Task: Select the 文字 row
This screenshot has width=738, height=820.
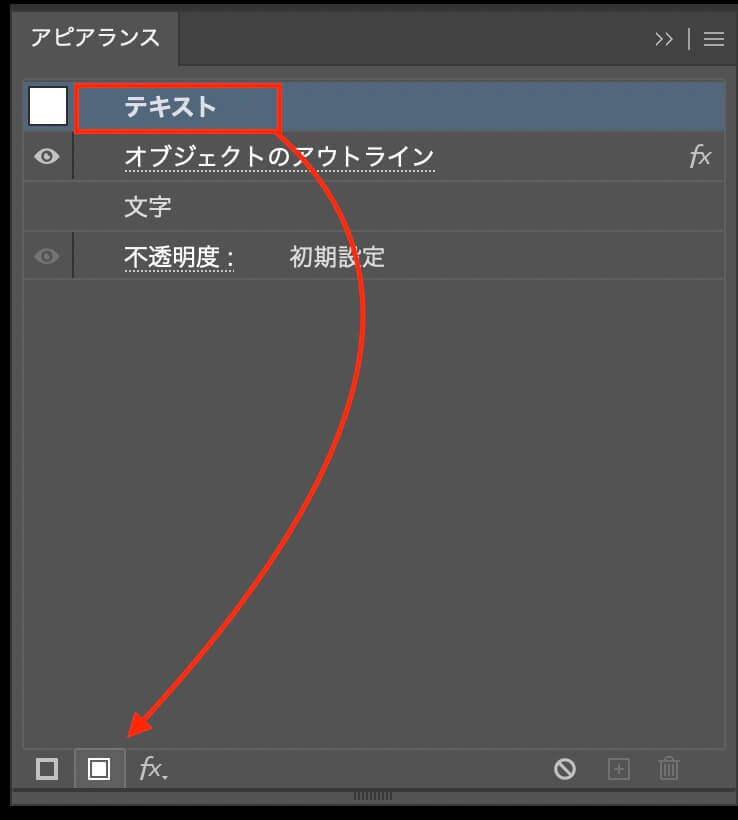Action: pos(374,207)
